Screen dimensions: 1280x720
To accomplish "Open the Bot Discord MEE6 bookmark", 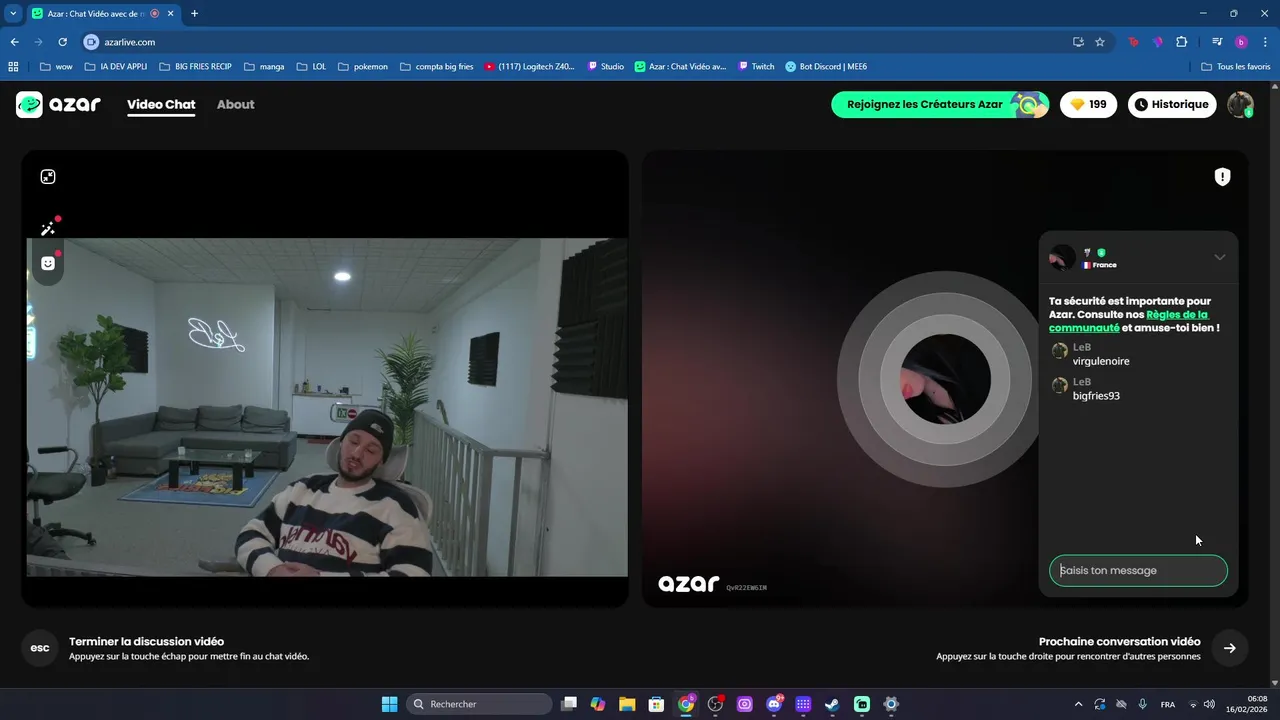I will pos(826,67).
